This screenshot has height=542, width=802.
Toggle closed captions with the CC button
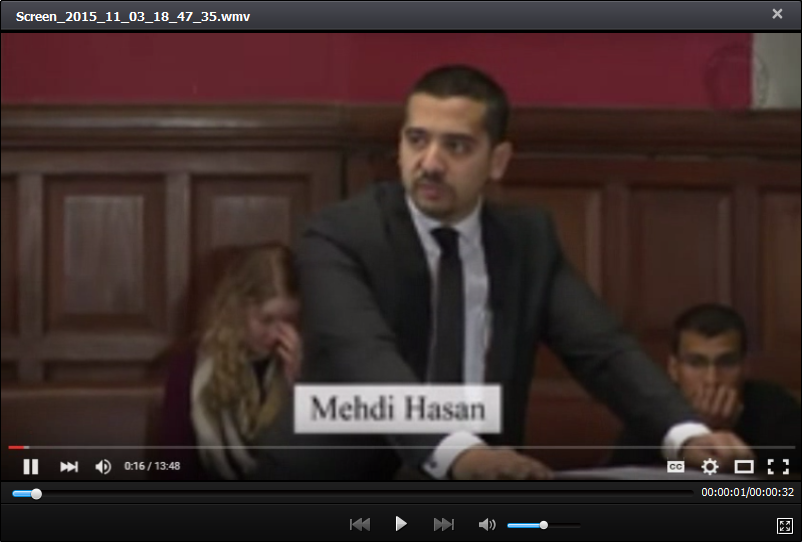(x=676, y=466)
